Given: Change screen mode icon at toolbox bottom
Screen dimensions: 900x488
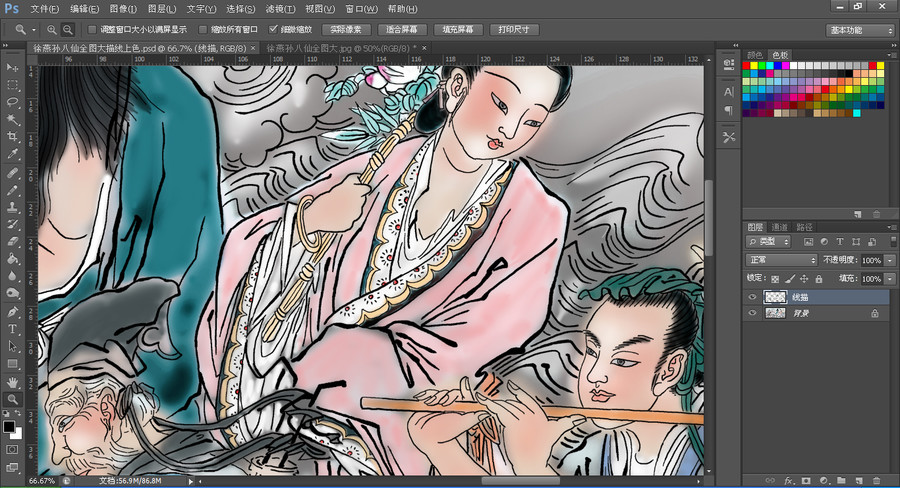Looking at the screenshot, I should click(12, 467).
